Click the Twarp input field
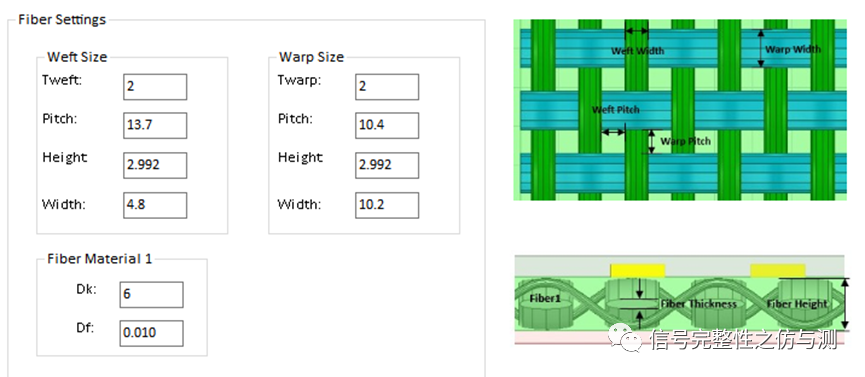This screenshot has height=377, width=865. point(387,87)
